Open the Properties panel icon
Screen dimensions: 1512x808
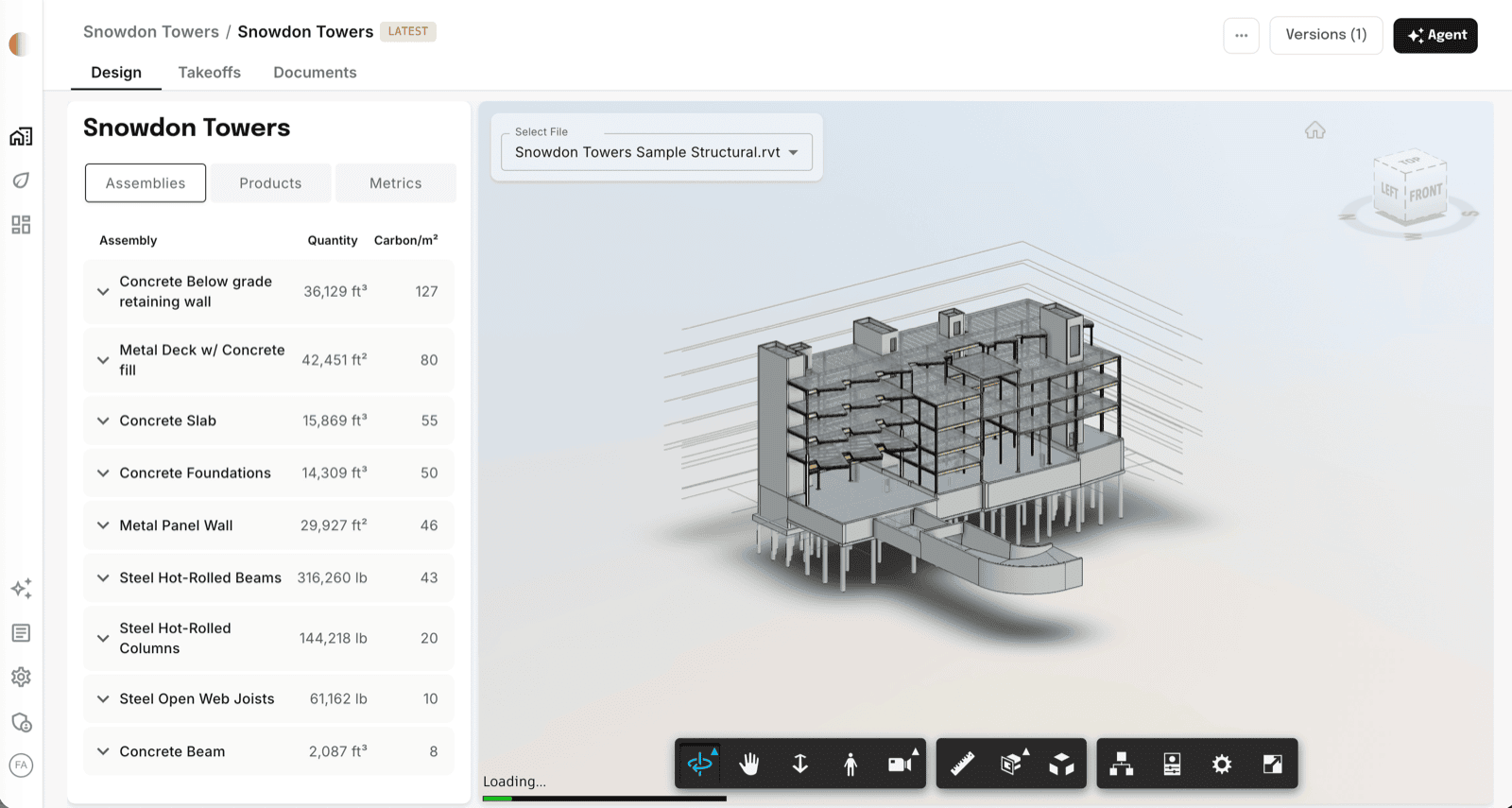click(1172, 764)
